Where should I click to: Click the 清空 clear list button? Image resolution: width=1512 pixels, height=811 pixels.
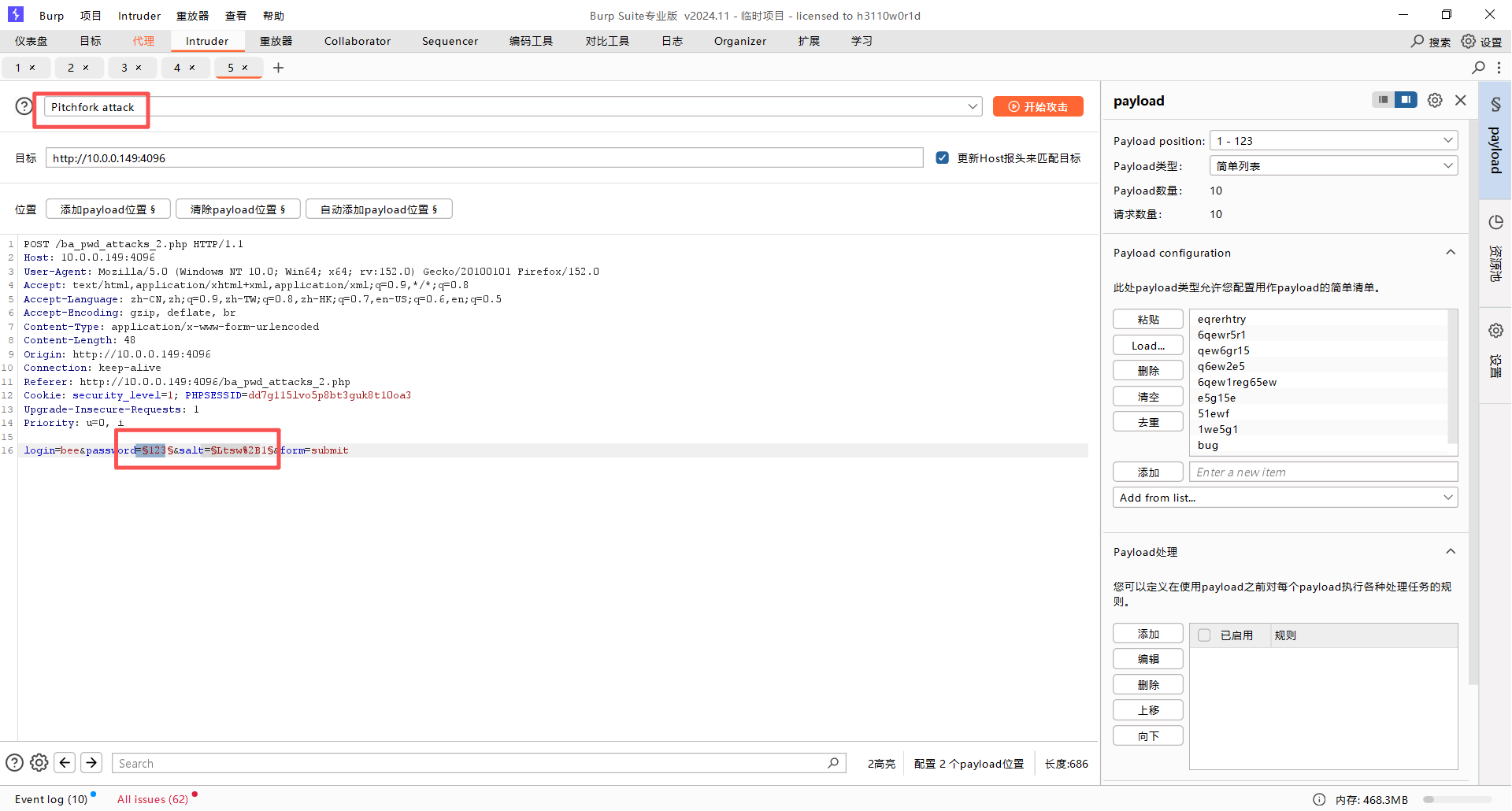point(1148,396)
